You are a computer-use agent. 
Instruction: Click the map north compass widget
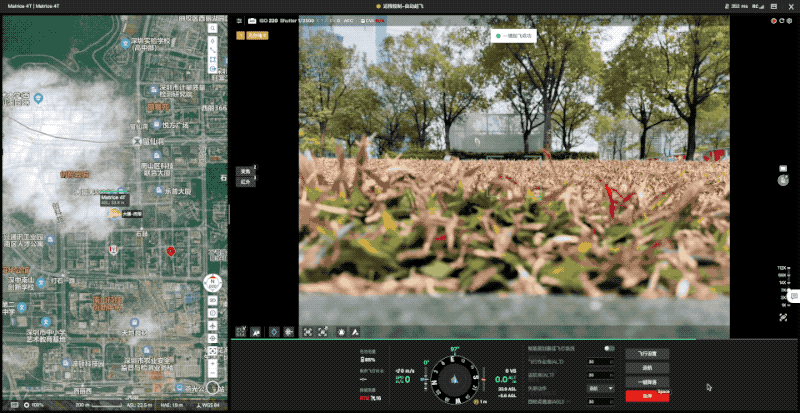click(212, 283)
